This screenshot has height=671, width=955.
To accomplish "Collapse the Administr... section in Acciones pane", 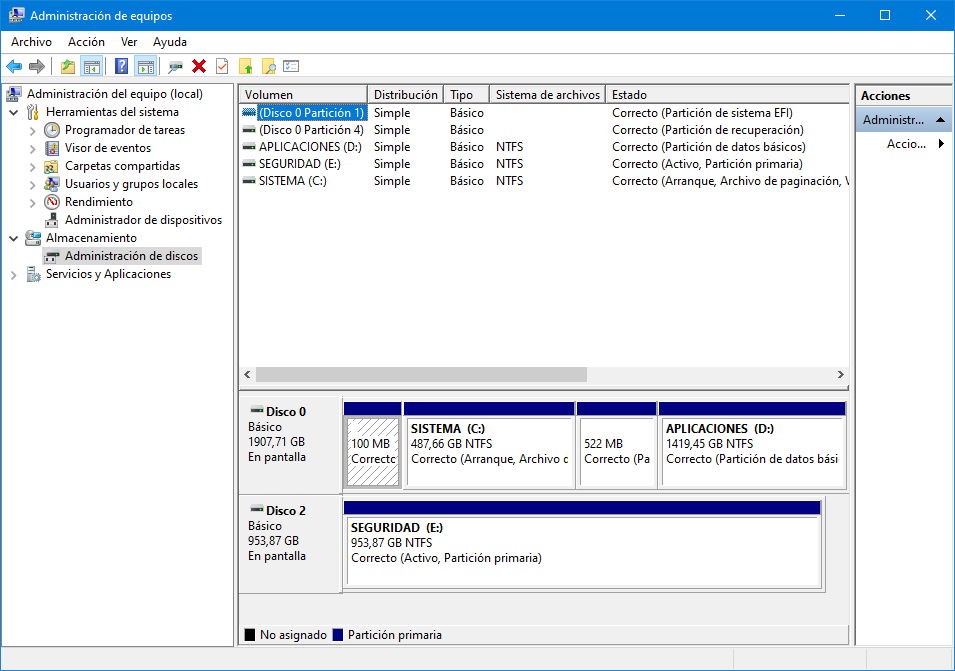I will click(940, 120).
